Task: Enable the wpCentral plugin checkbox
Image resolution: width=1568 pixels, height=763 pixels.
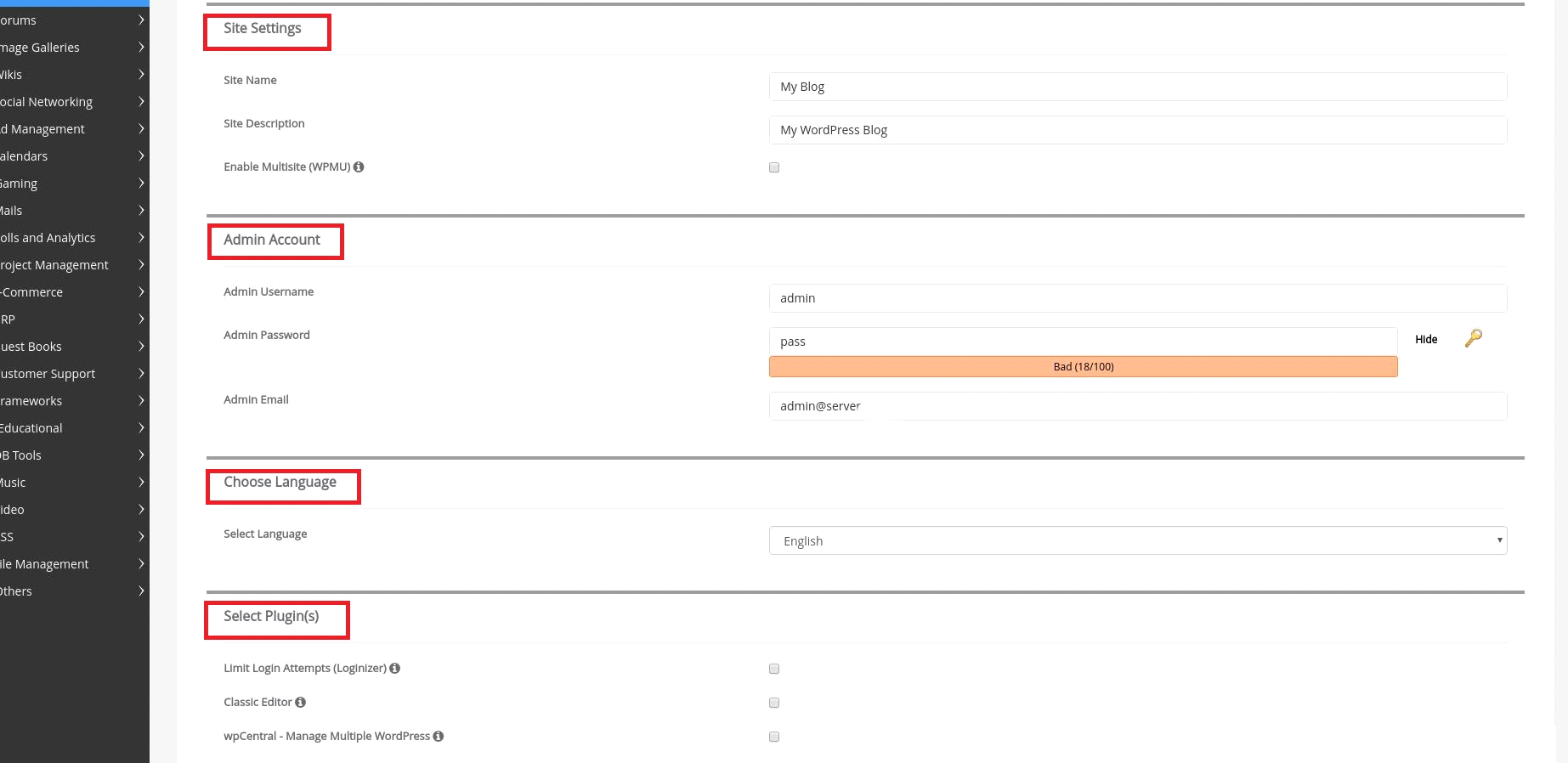Action: coord(774,737)
